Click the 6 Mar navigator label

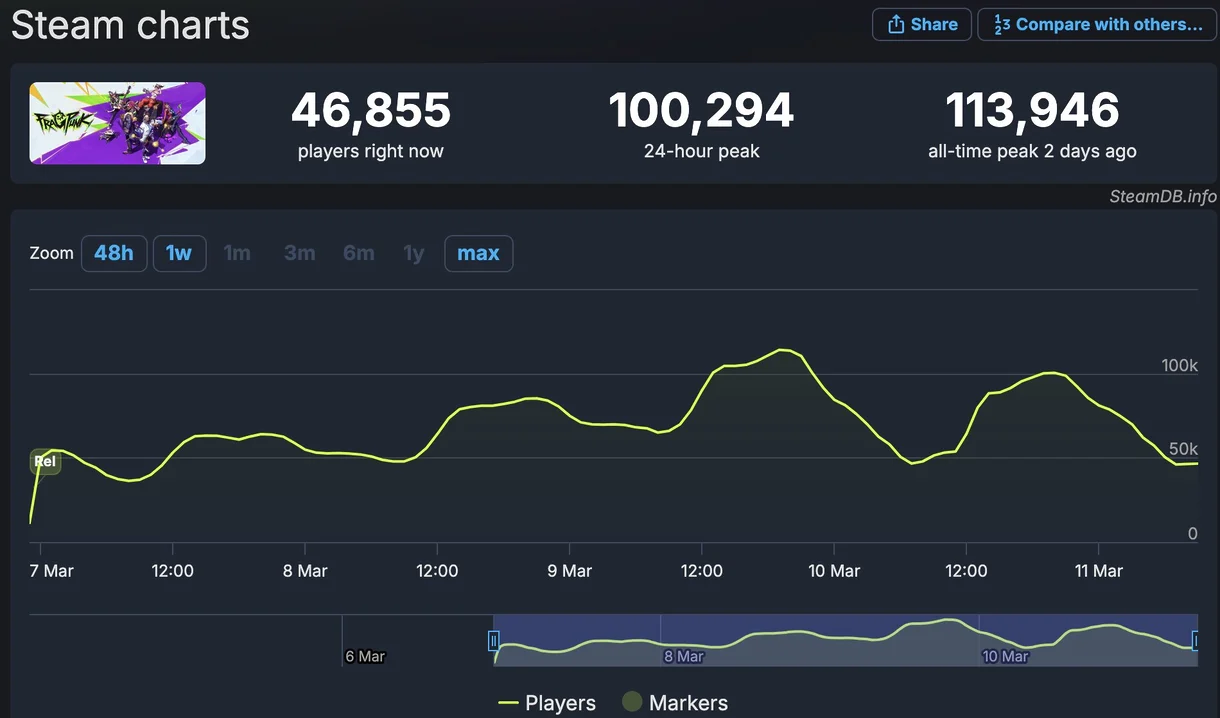[x=365, y=657]
